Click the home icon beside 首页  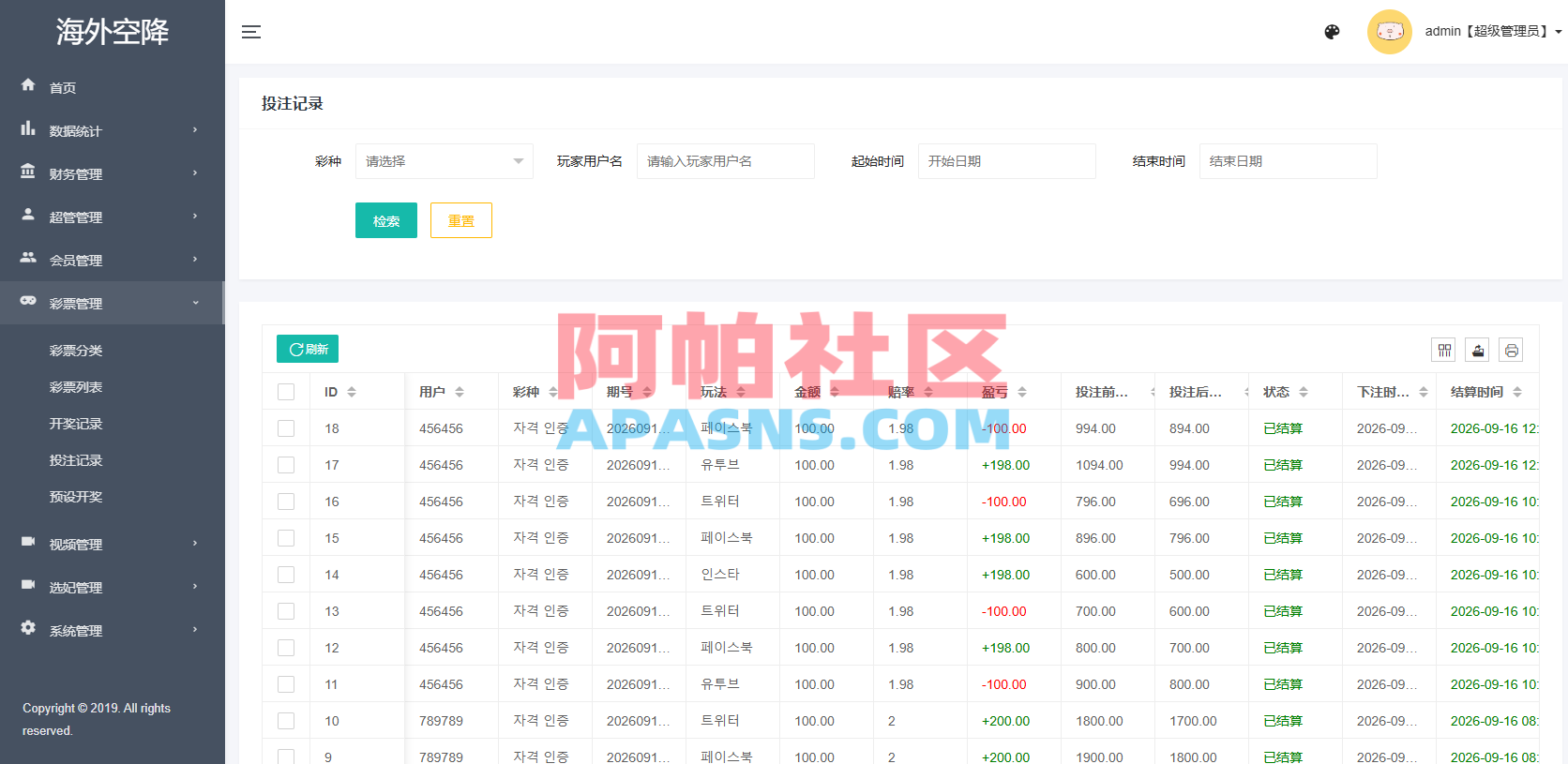click(28, 85)
